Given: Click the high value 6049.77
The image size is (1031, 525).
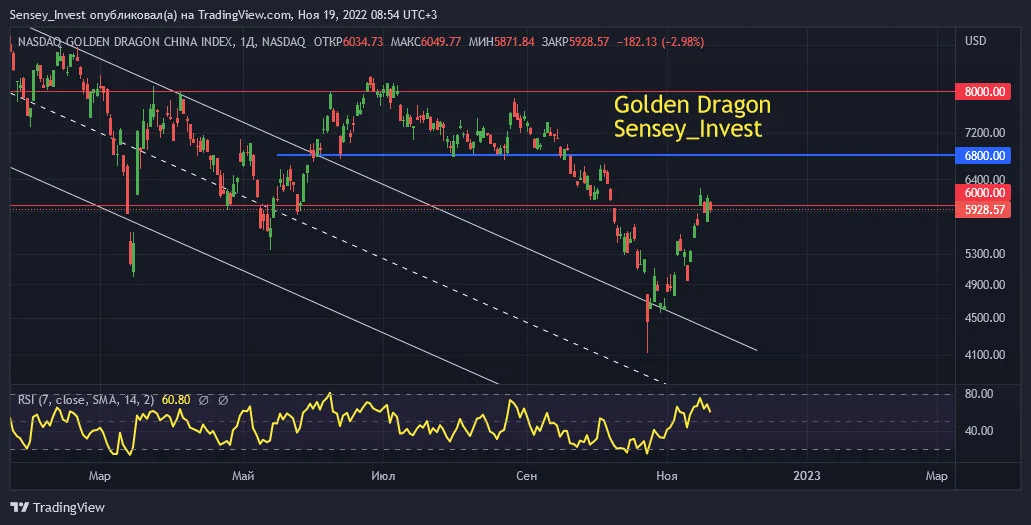Looking at the screenshot, I should tap(441, 41).
